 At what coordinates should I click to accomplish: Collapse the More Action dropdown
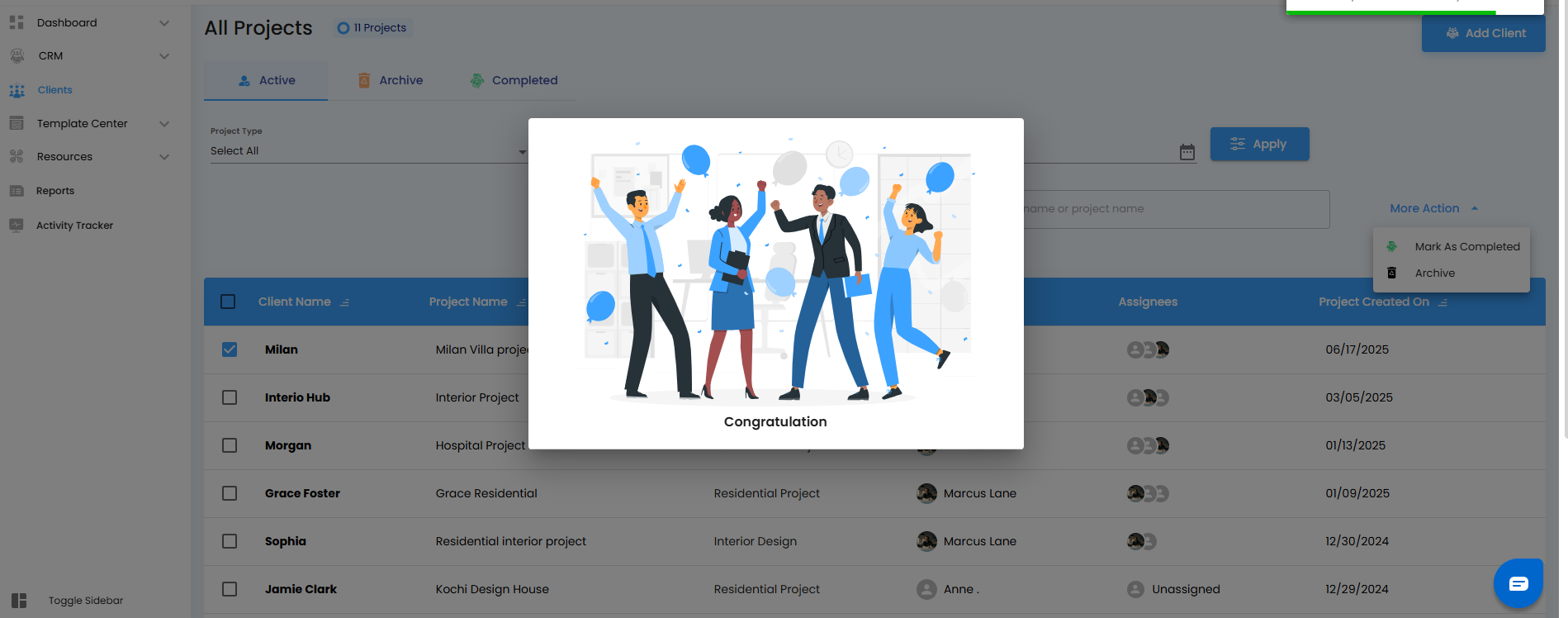1433,208
